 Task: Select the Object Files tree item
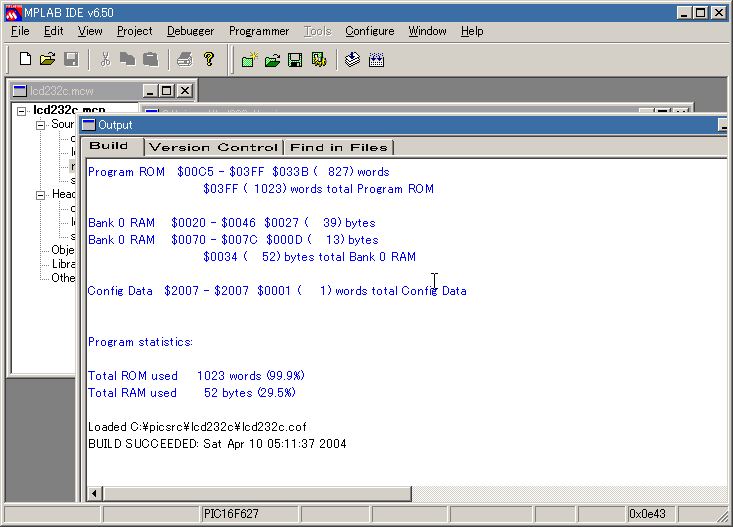click(63, 250)
